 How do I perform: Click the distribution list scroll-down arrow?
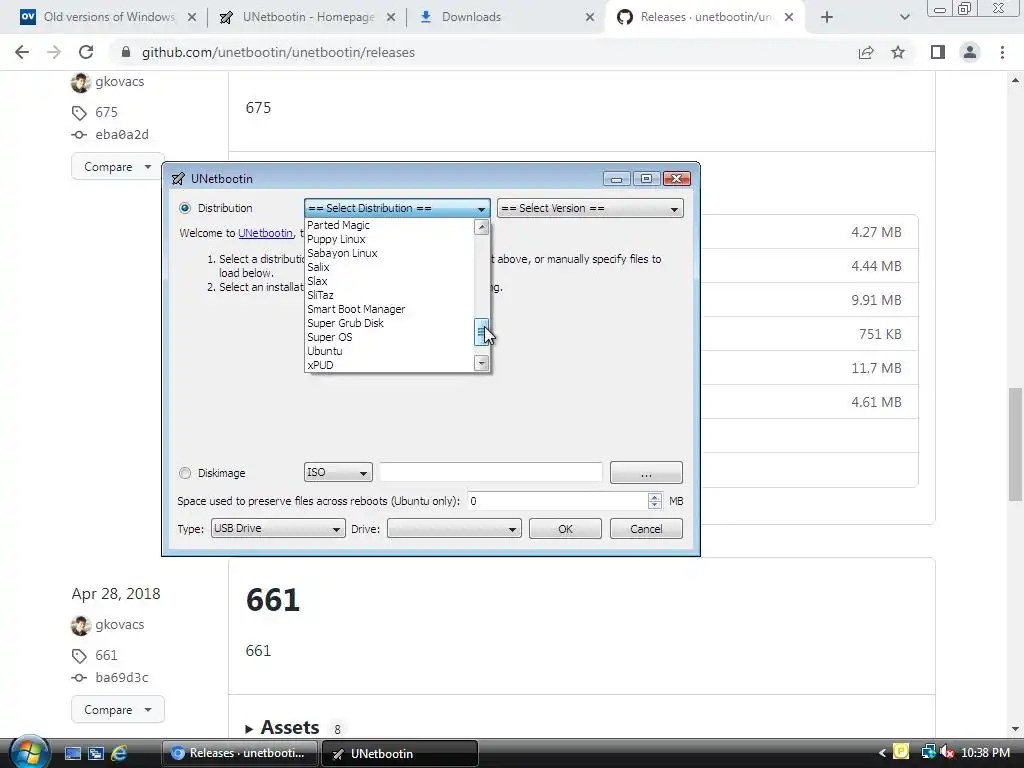click(x=481, y=363)
